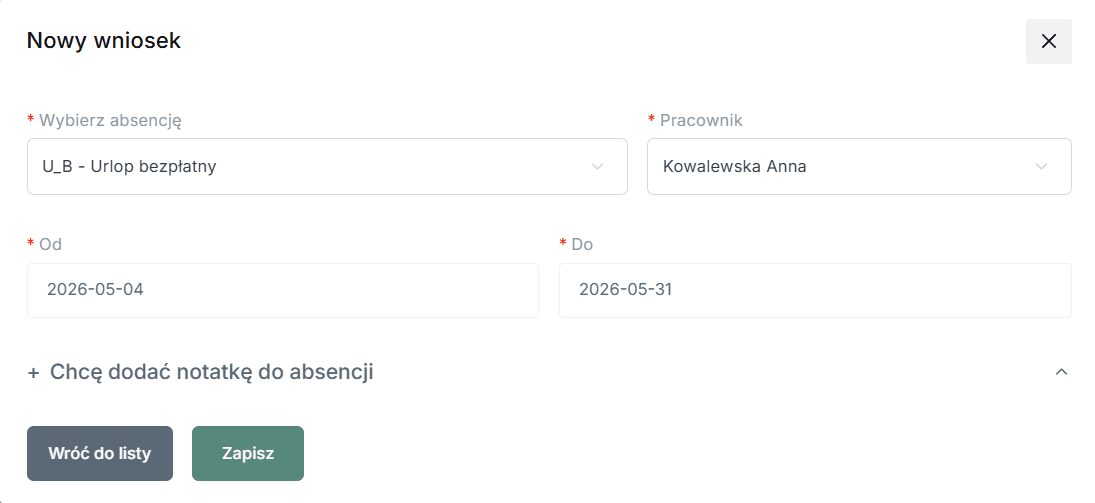This screenshot has height=503, width=1095.
Task: Click the Do date field showing 2026-05-31
Action: pos(815,290)
